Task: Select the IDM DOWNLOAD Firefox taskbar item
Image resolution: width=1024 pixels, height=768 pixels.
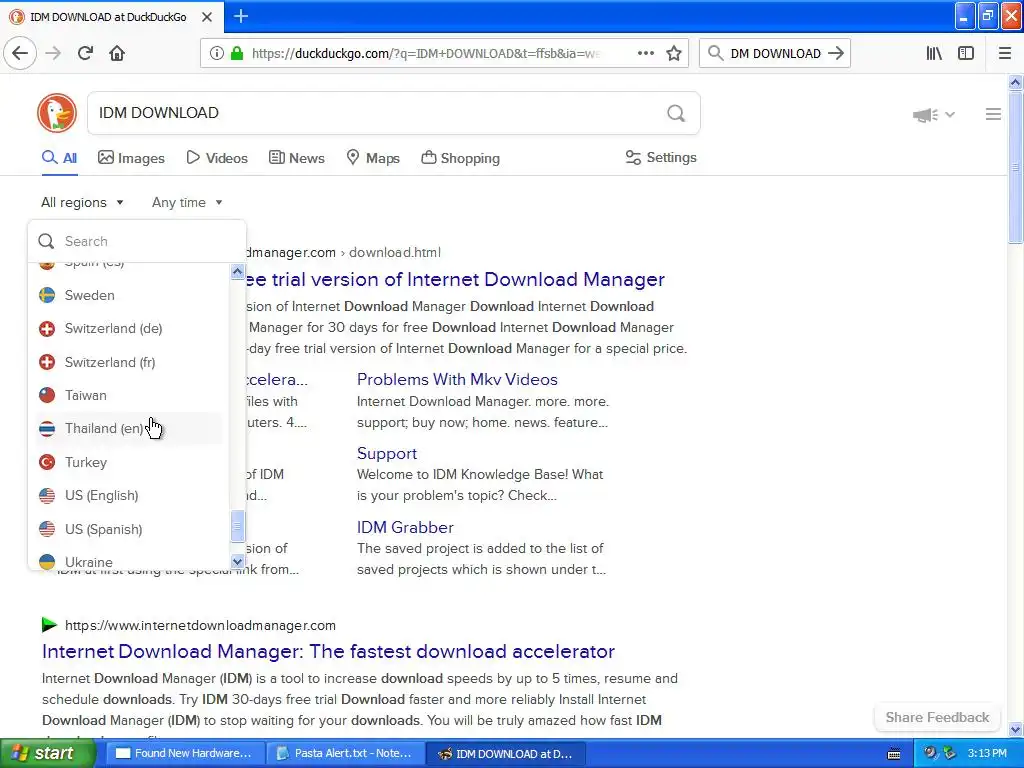Action: [x=506, y=754]
